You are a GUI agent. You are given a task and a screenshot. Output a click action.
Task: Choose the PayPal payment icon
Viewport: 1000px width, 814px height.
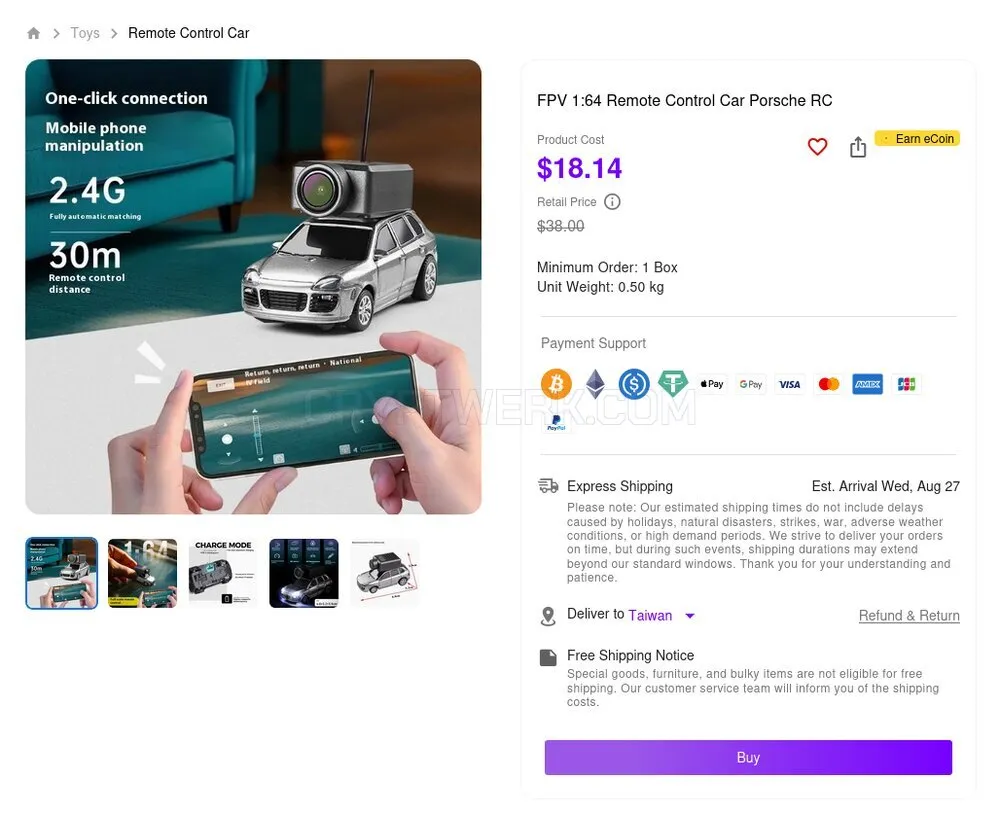click(x=556, y=422)
